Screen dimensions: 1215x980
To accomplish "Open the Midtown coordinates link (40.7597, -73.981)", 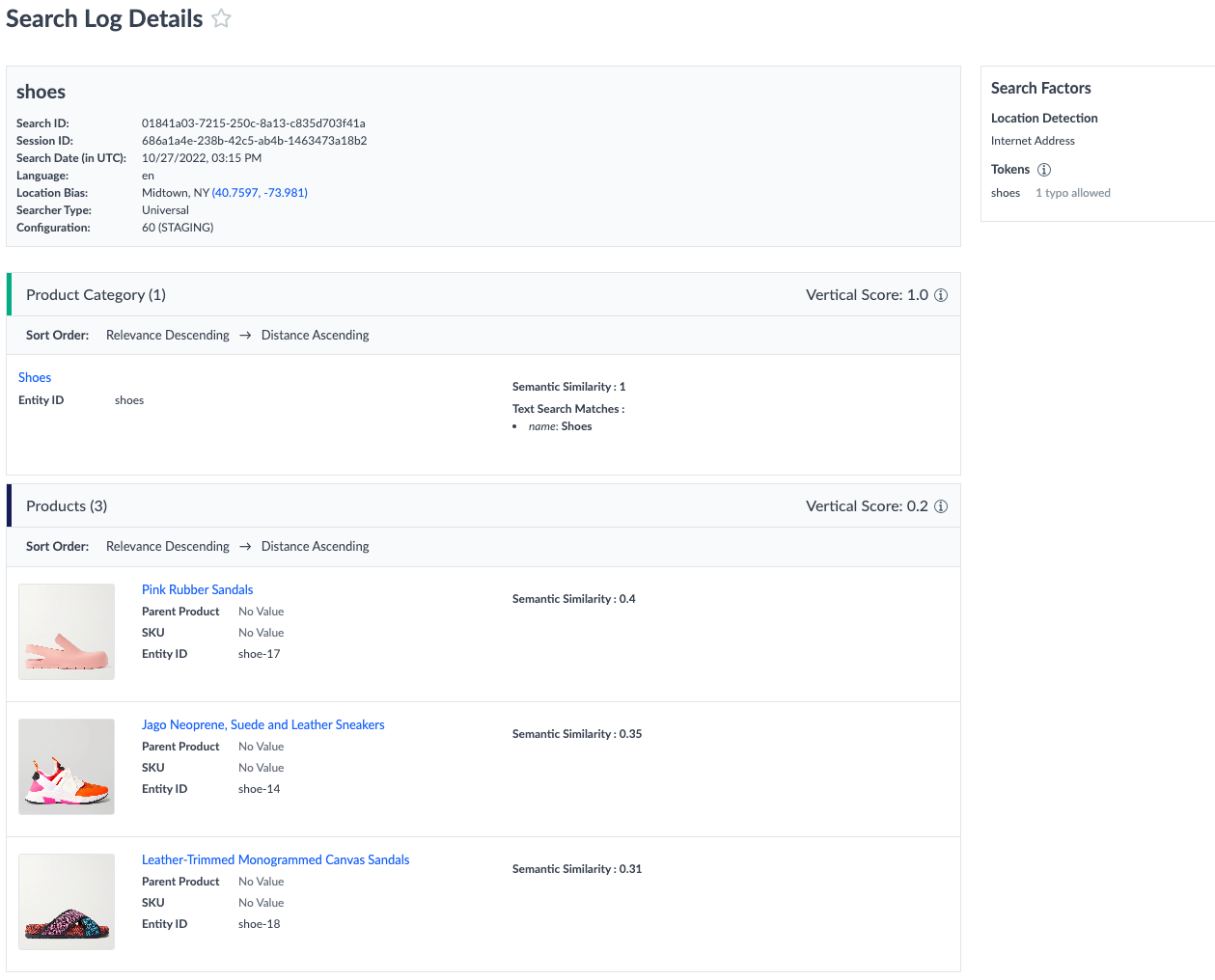I will 260,193.
